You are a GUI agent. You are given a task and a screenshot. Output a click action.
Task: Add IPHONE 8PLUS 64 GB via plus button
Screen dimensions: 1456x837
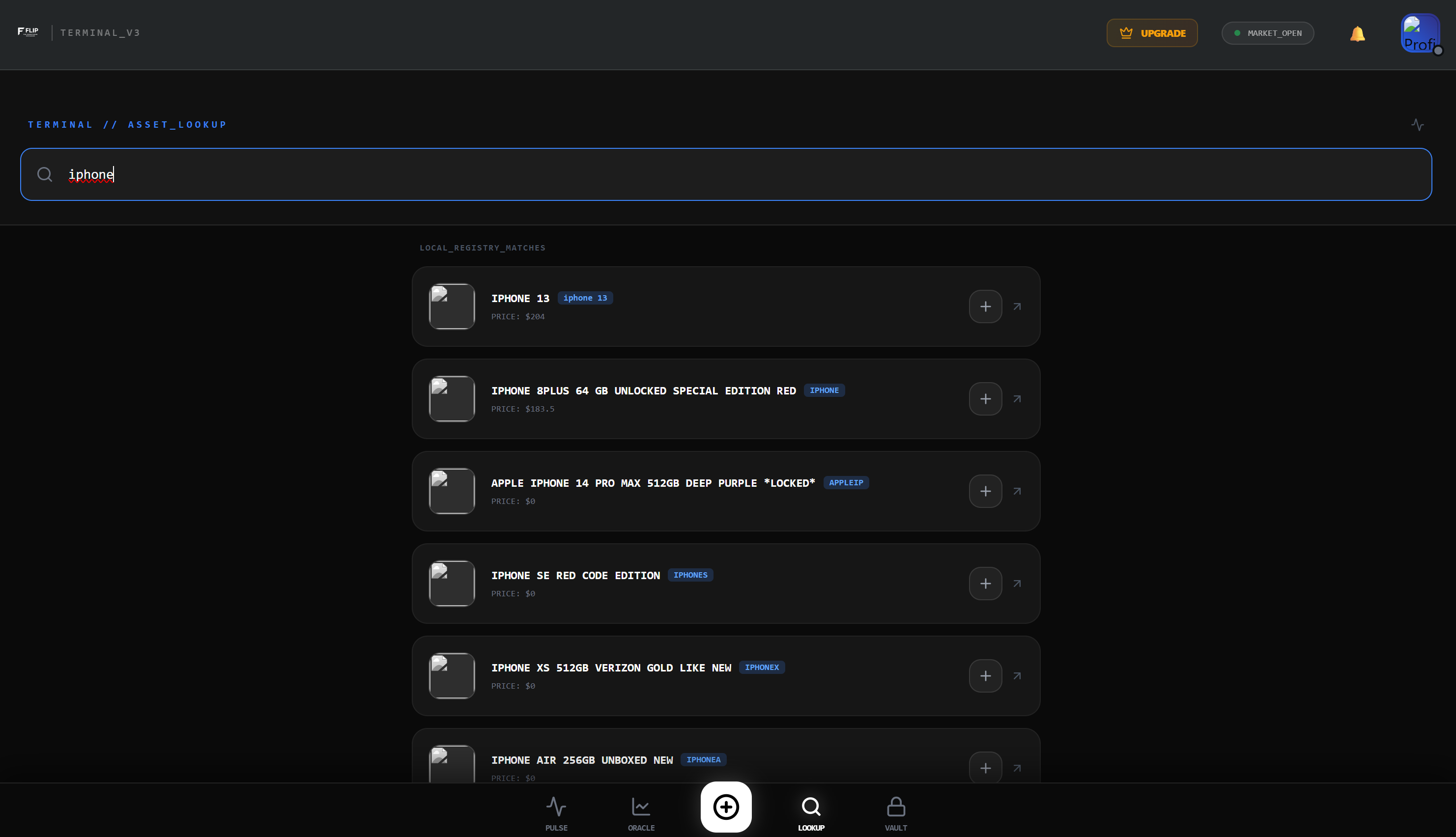tap(985, 398)
